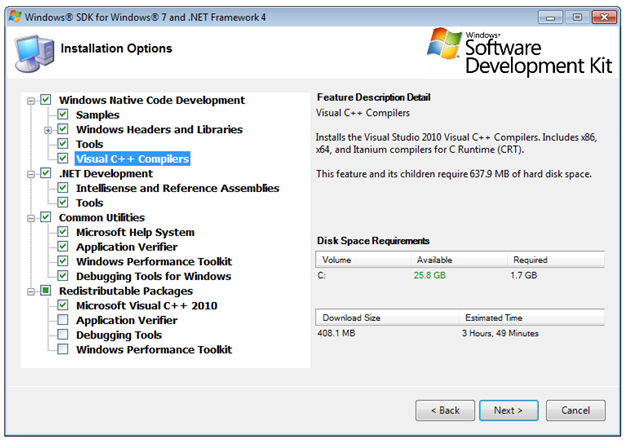The height and width of the screenshot is (441, 628).
Task: Select Common Utilities label
Action: [x=102, y=217]
